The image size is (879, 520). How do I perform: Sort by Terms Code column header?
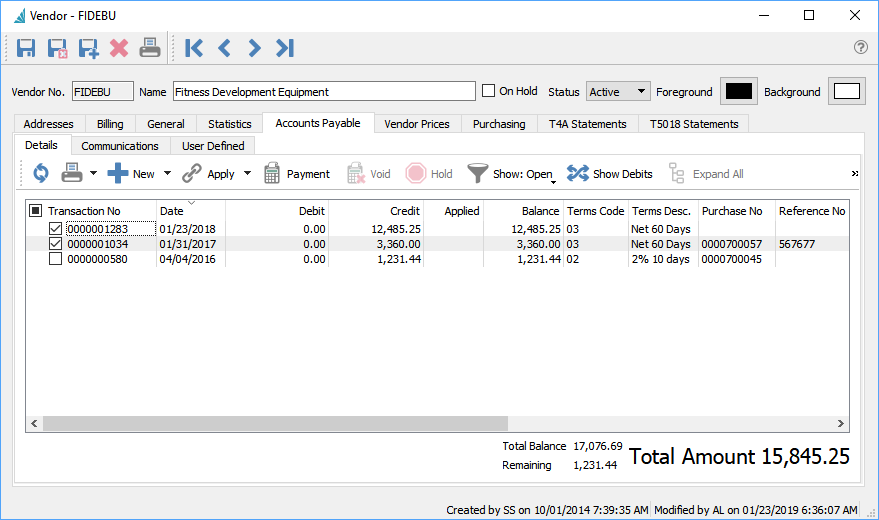595,211
